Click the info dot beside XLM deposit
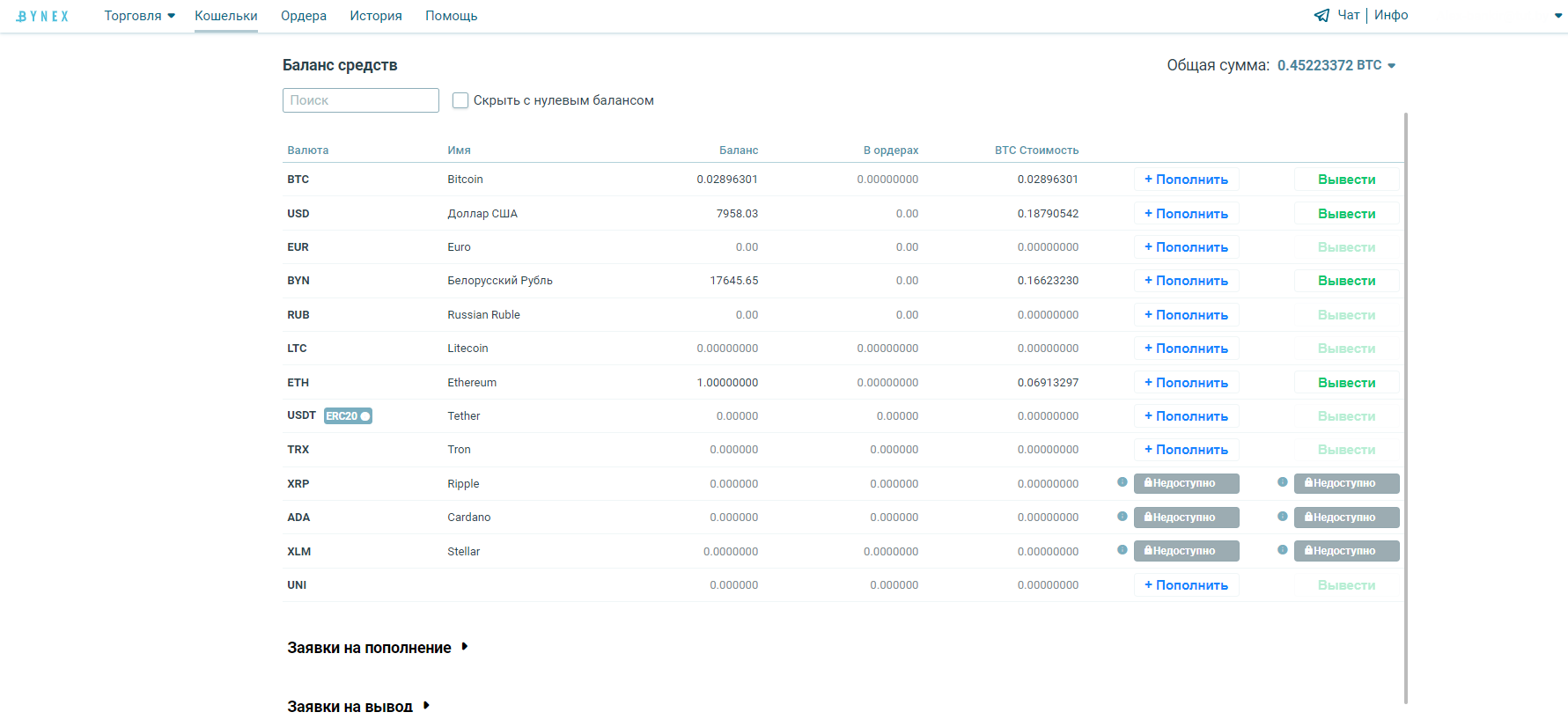1568x727 pixels. tap(1122, 550)
